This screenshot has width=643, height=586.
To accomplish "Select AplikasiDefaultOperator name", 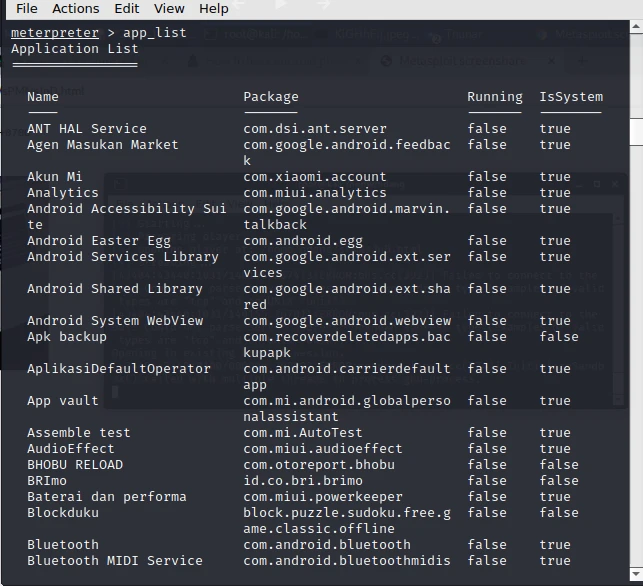I will (119, 369).
